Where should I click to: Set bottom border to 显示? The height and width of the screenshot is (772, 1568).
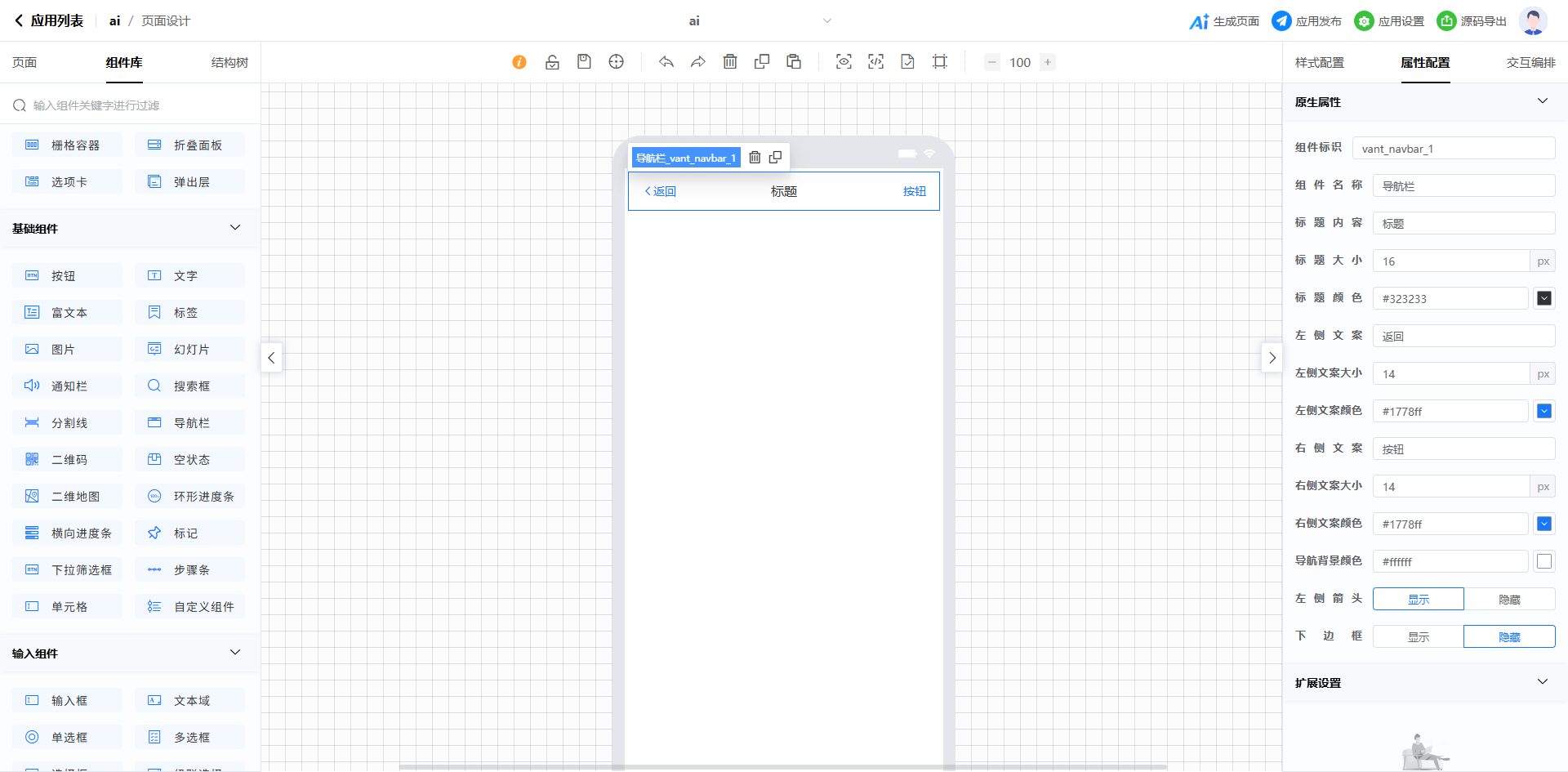click(1419, 637)
